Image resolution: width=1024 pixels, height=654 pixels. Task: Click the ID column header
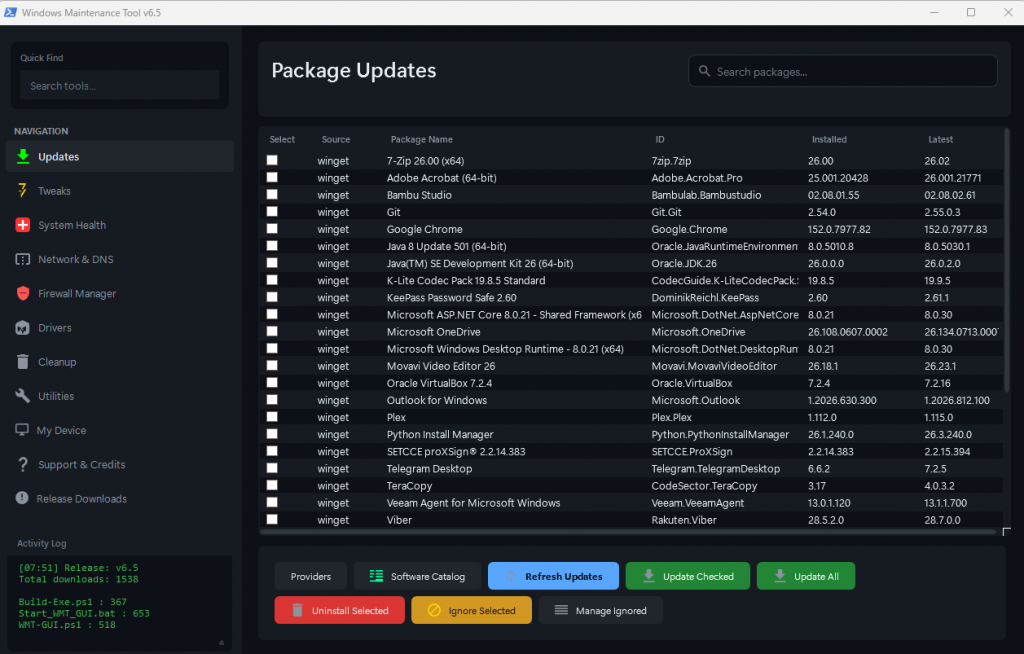click(x=660, y=139)
